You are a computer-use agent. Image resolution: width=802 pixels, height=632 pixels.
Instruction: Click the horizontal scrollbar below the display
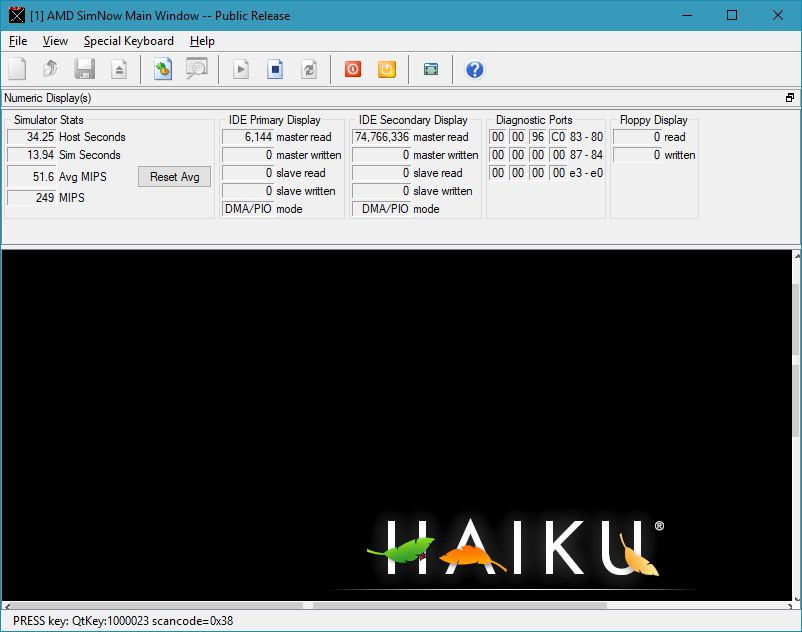point(400,605)
